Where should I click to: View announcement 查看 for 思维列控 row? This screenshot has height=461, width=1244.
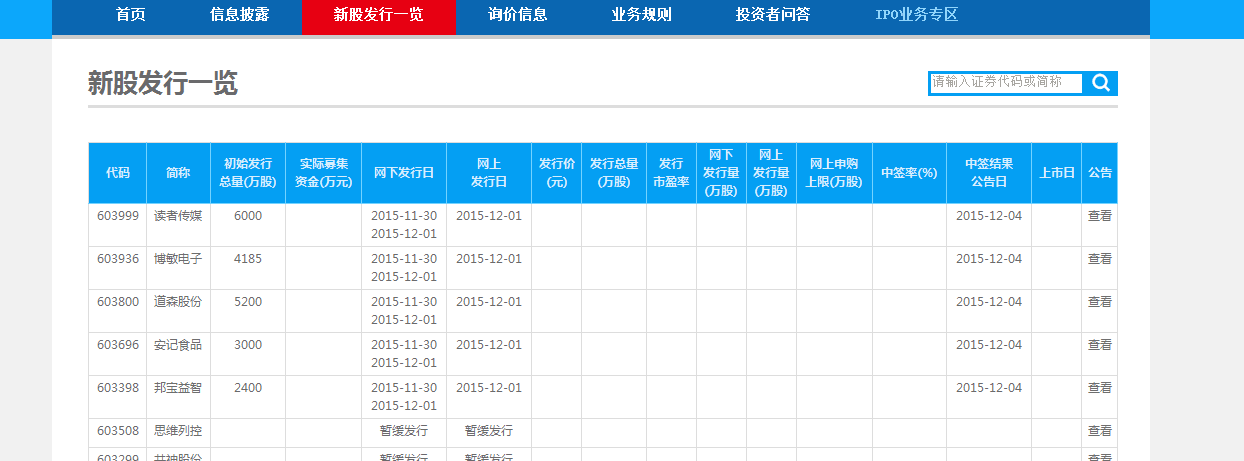pyautogui.click(x=1100, y=431)
